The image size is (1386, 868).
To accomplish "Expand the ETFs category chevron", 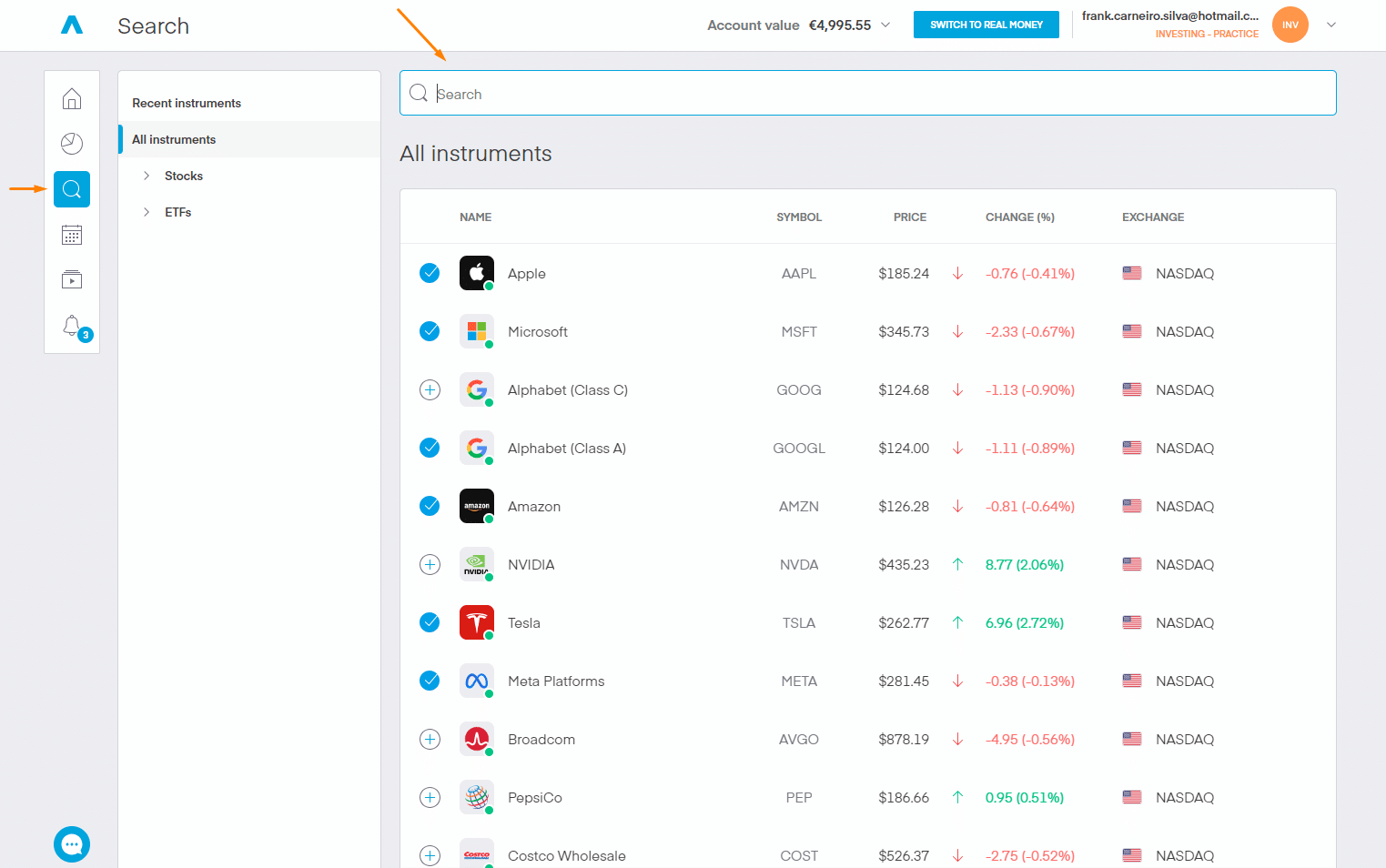I will coord(147,212).
